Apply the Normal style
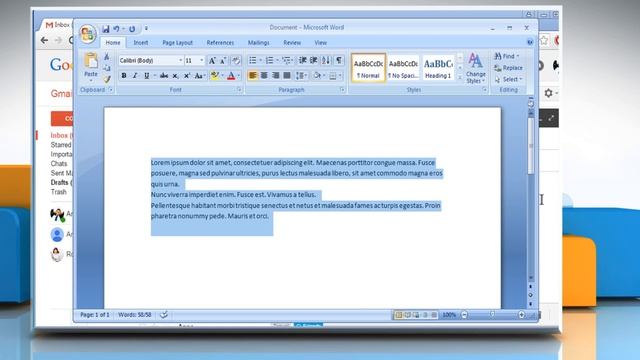 368,68
